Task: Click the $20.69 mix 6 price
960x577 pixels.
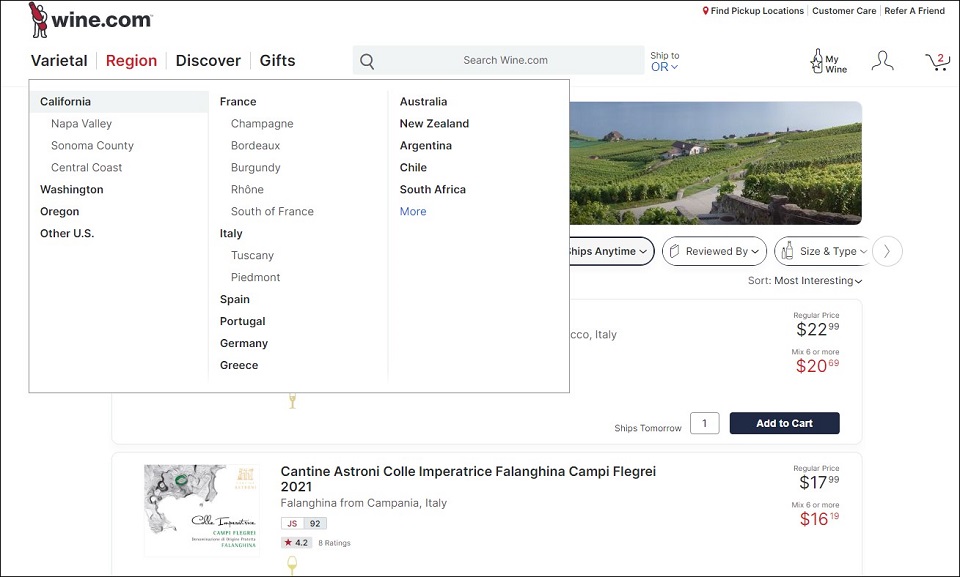Action: [817, 366]
